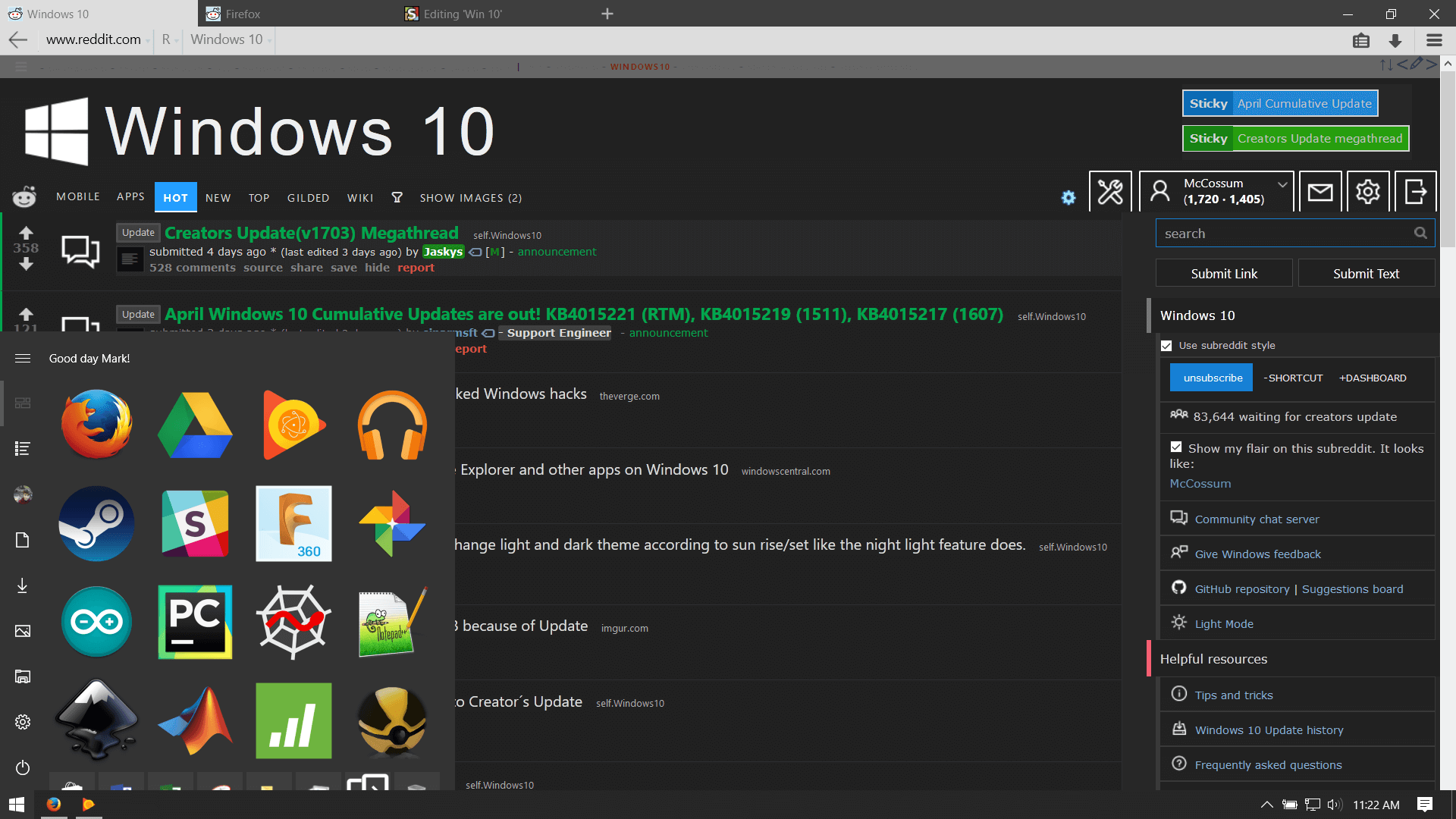1456x819 pixels.
Task: Switch to Light Mode link
Action: (x=1224, y=624)
